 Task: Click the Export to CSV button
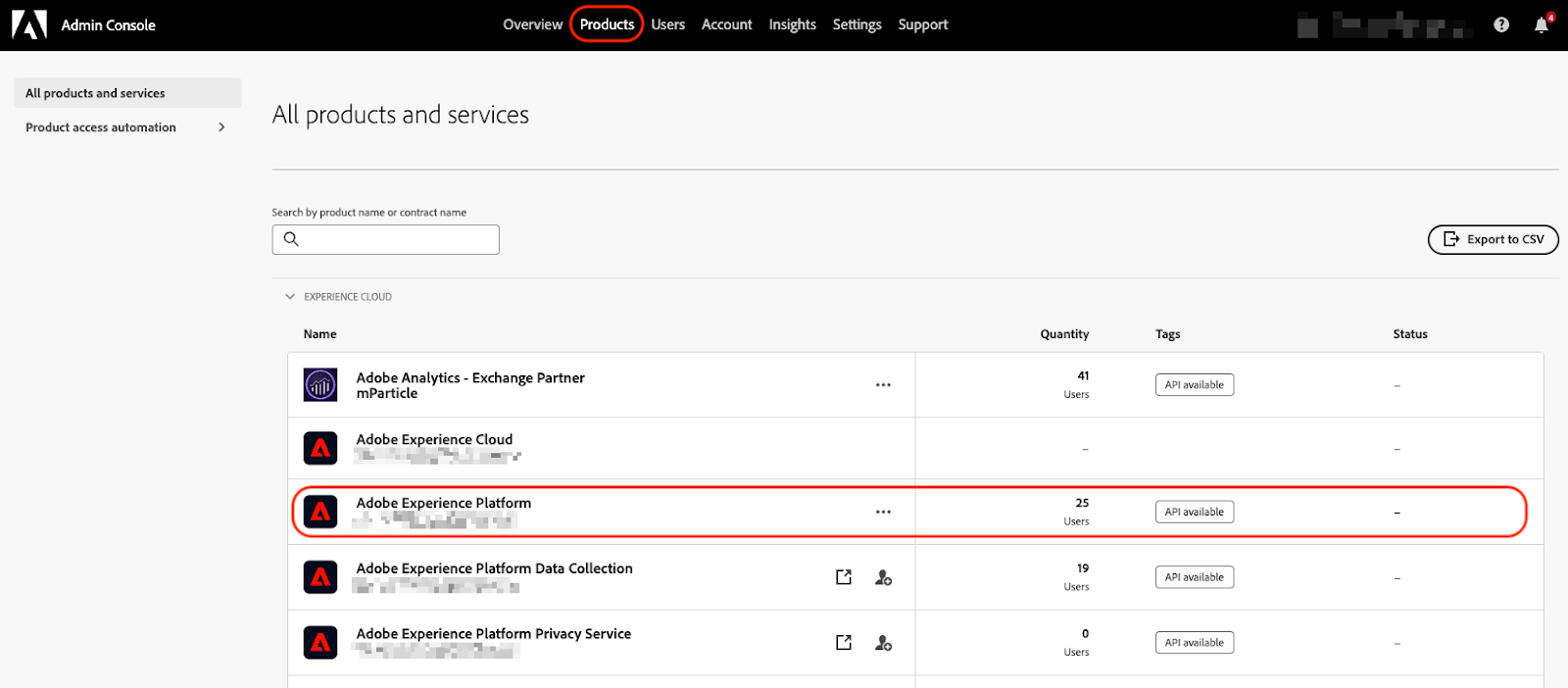[x=1494, y=239]
